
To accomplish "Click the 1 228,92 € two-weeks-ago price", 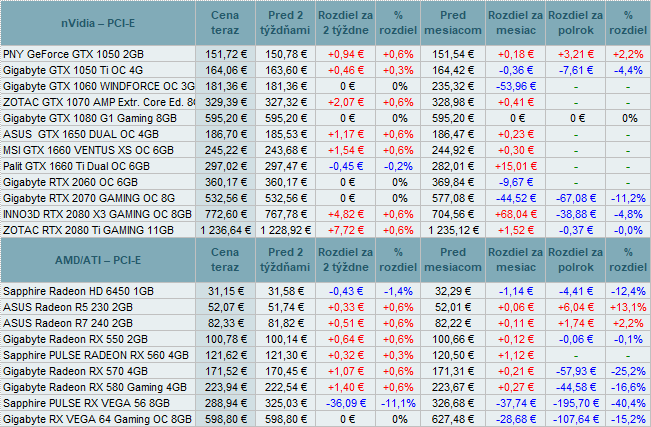I will [x=286, y=230].
